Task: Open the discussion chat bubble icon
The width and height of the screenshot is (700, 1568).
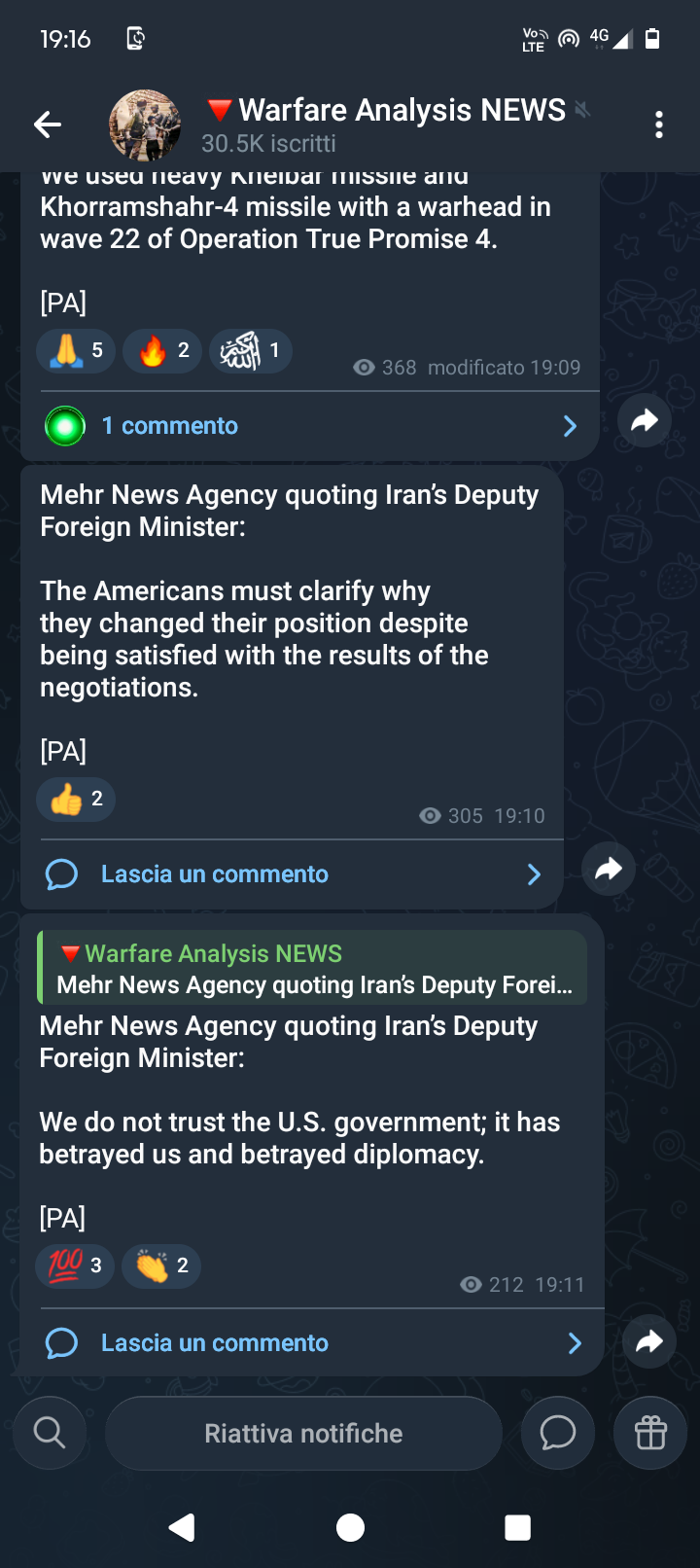Action: (x=558, y=1433)
